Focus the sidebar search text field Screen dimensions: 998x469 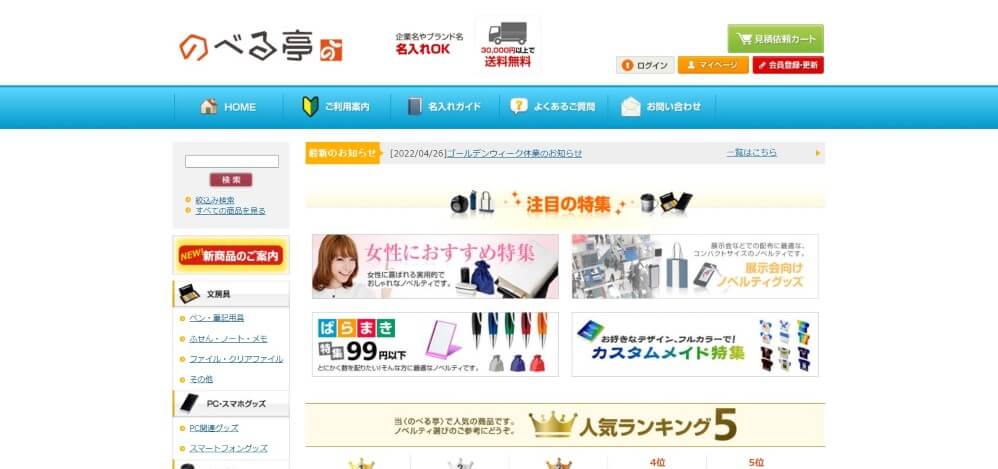(232, 162)
